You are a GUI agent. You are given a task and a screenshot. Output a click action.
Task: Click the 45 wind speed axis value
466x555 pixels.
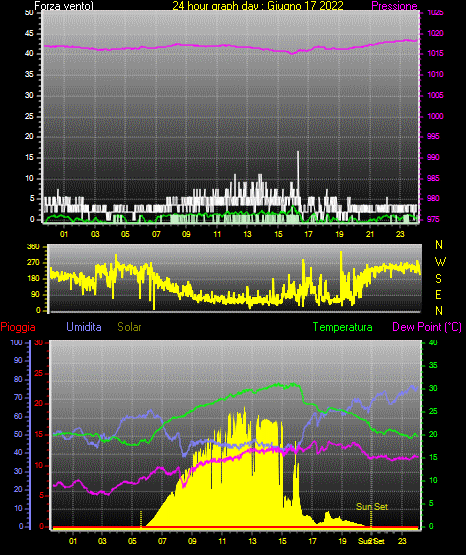click(x=29, y=34)
